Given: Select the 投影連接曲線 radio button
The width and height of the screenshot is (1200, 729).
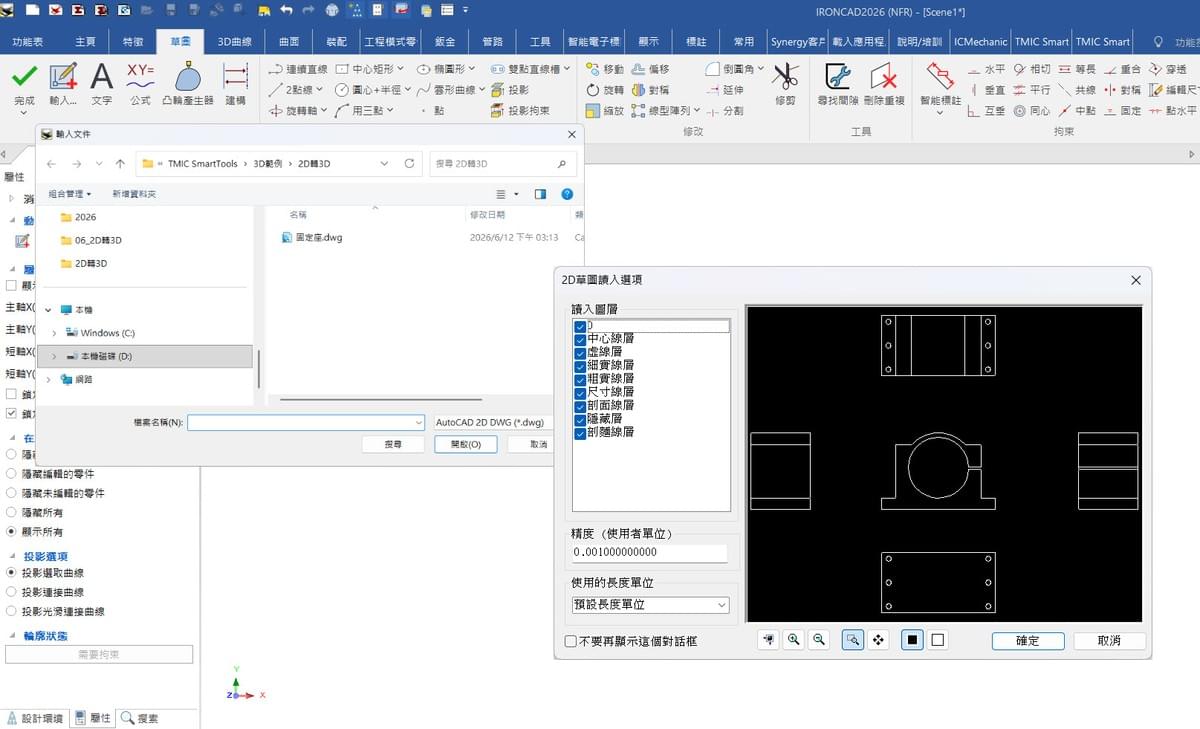Looking at the screenshot, I should (x=12, y=592).
